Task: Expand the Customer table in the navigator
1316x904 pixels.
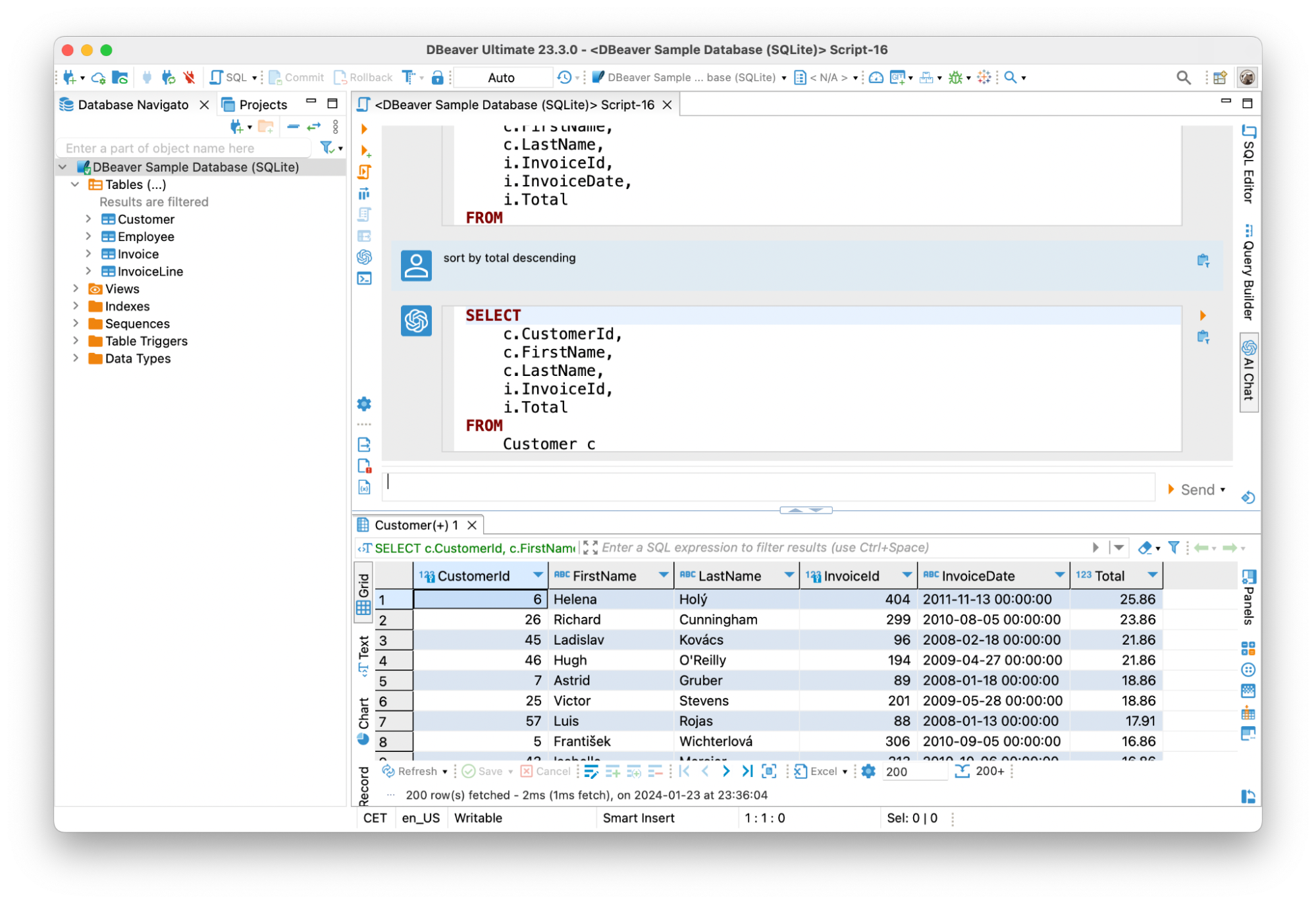Action: pos(89,219)
